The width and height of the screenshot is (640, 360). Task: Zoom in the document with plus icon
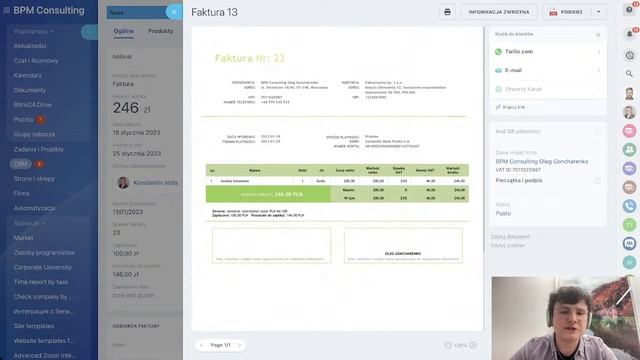click(x=473, y=345)
